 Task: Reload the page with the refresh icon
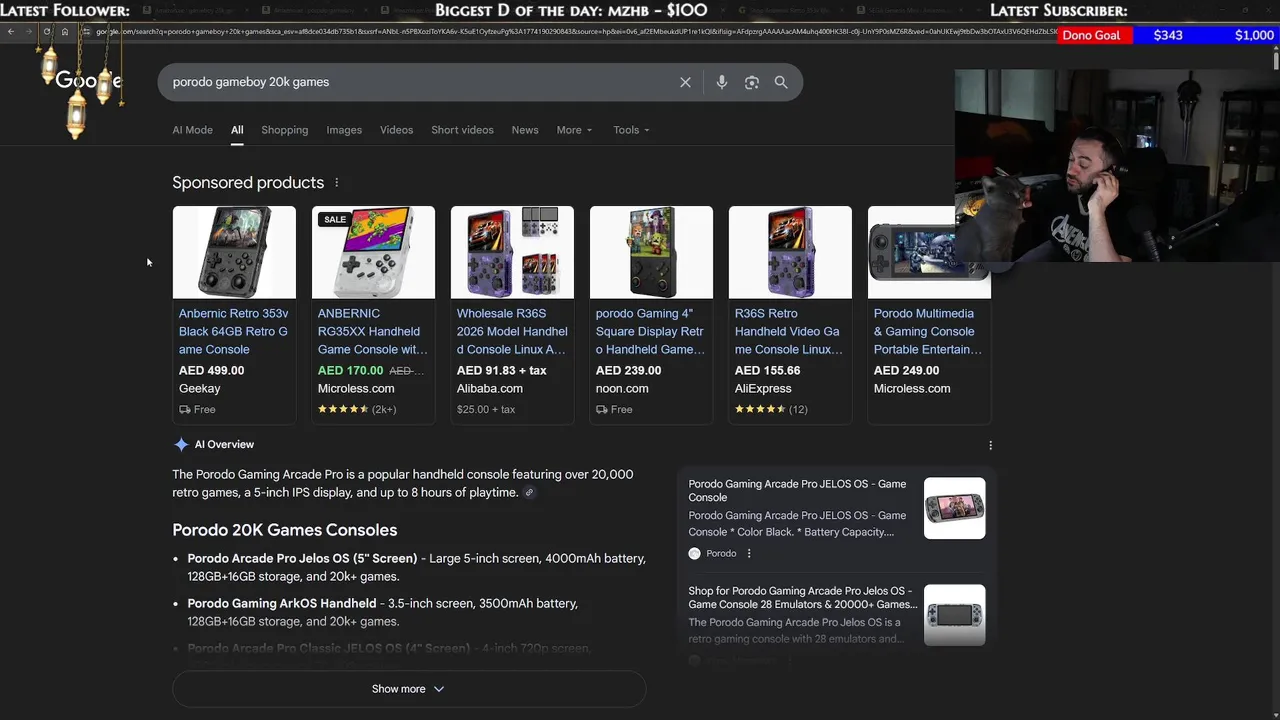click(x=46, y=32)
